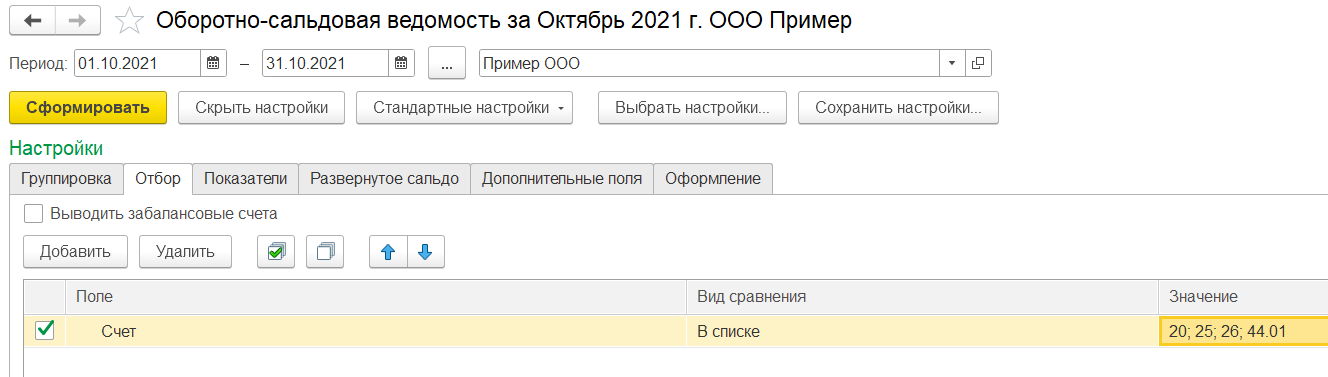Image resolution: width=1328 pixels, height=377 pixels.
Task: Open calendar for end date 31.10.2021
Action: coord(400,63)
